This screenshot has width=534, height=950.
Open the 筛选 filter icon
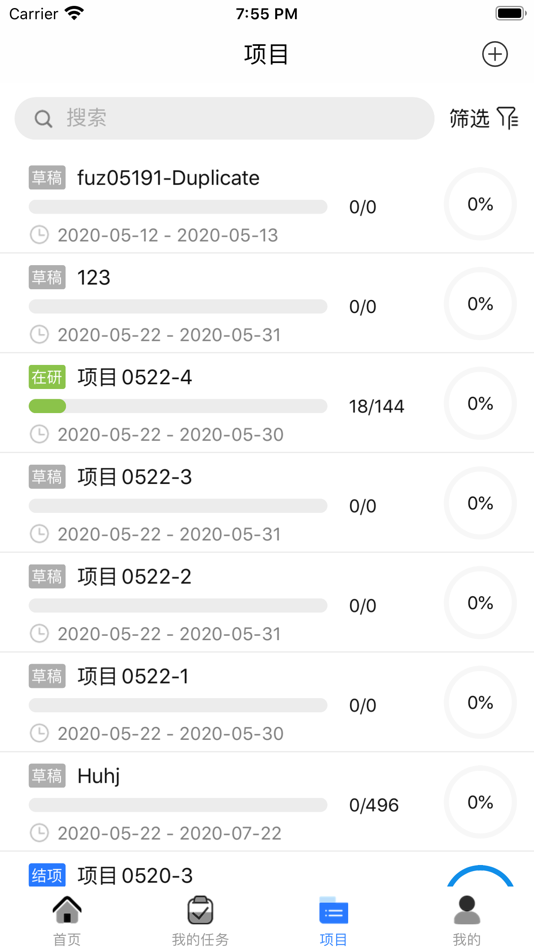[x=507, y=118]
